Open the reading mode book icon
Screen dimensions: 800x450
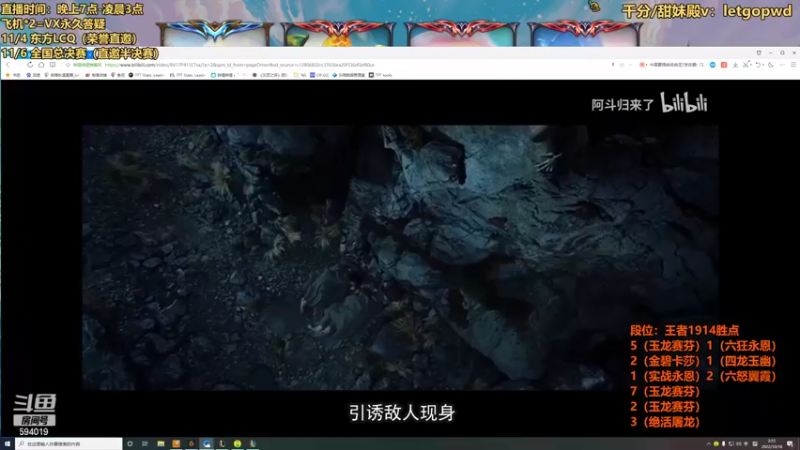tap(53, 65)
